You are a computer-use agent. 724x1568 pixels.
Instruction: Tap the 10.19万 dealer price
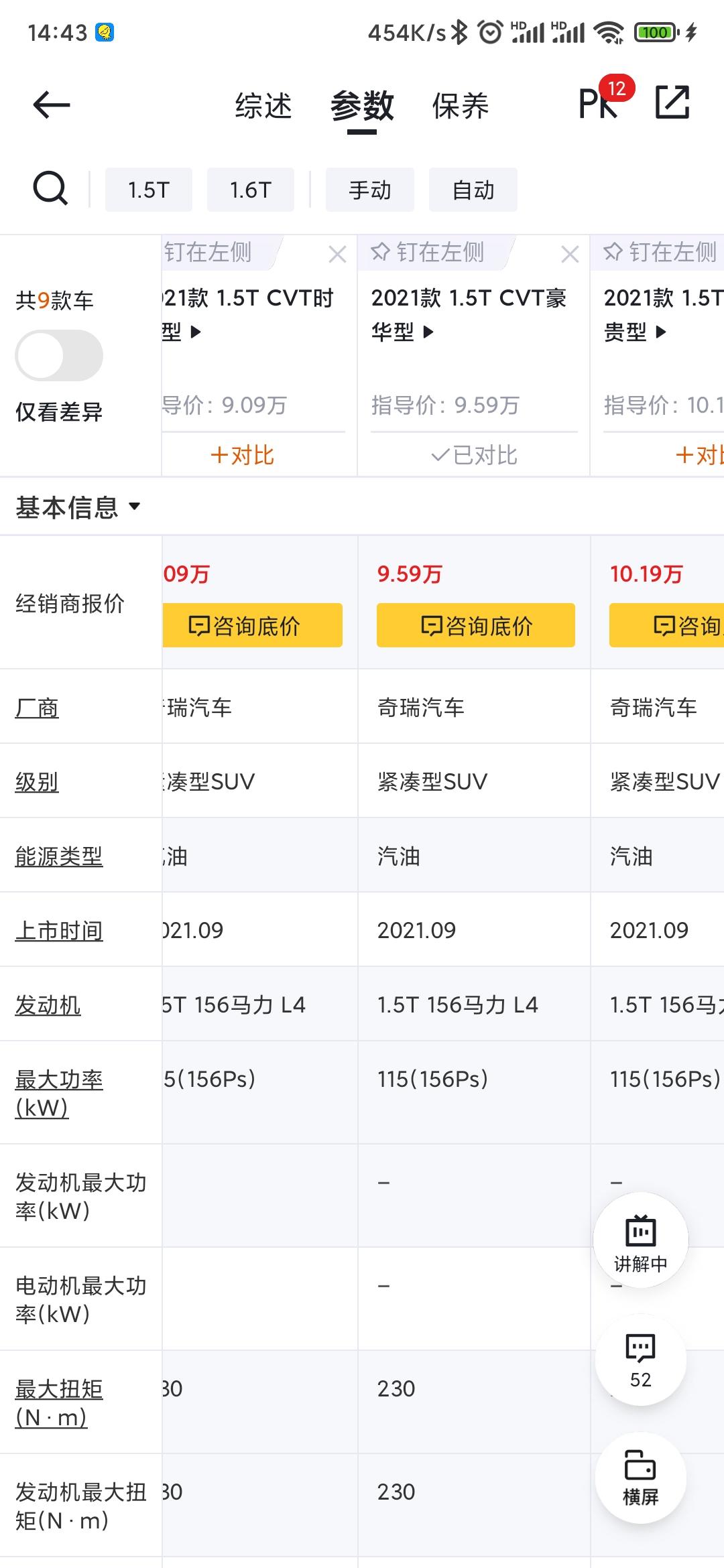[646, 574]
